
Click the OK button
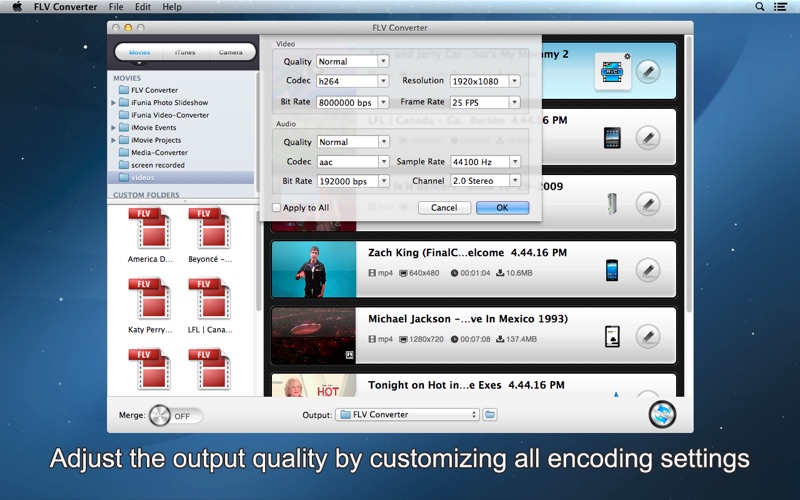pyautogui.click(x=502, y=208)
